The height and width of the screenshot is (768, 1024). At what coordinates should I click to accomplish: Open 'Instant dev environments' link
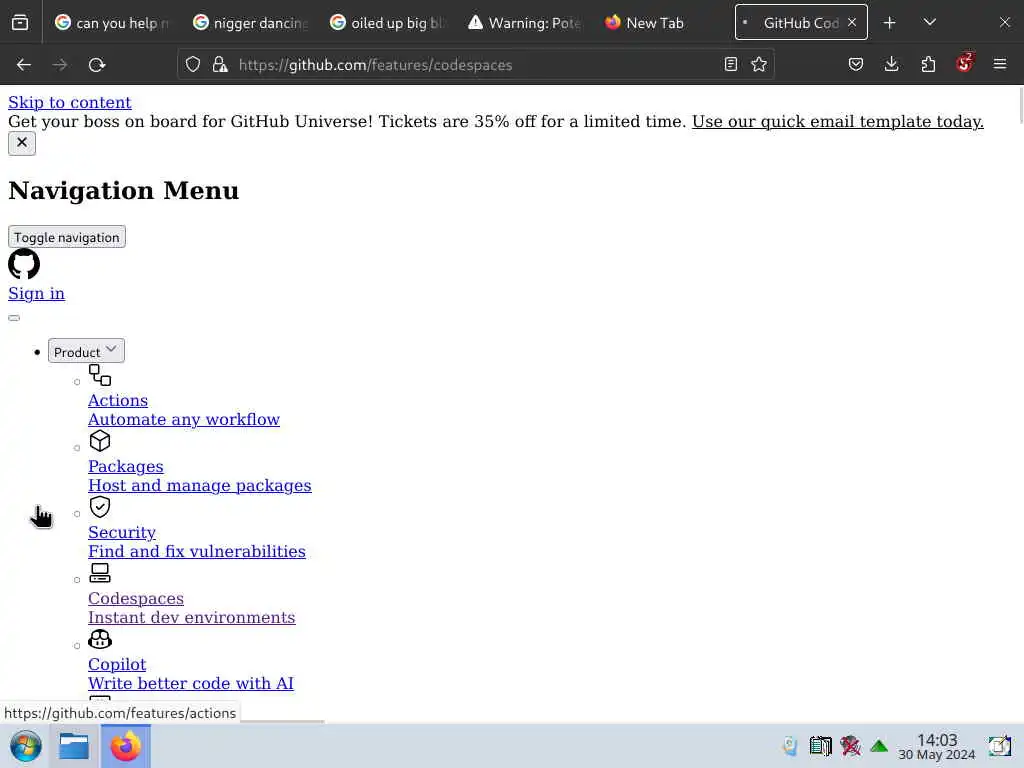coord(192,617)
